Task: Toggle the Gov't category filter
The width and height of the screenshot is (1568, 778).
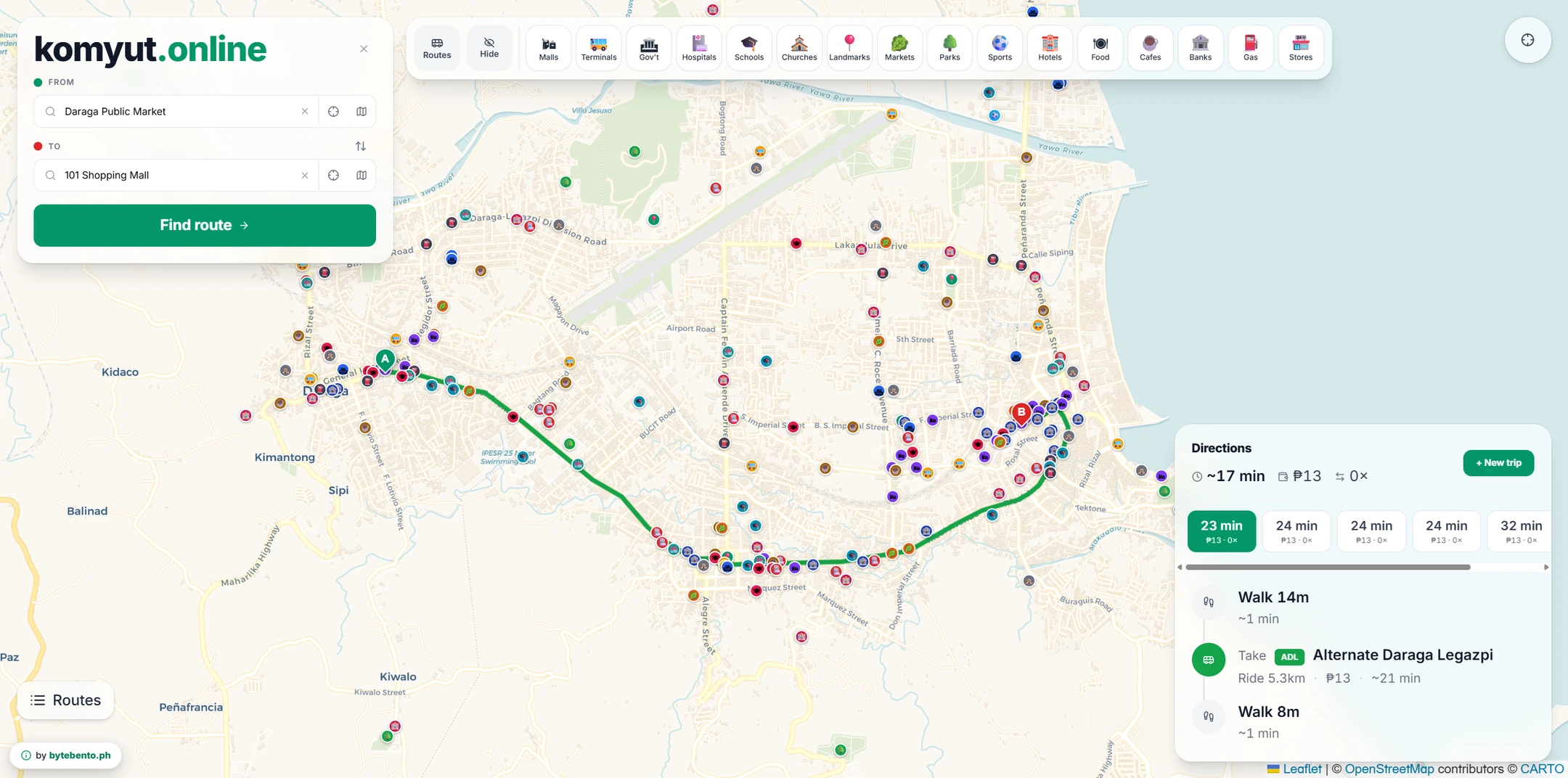Action: [649, 48]
